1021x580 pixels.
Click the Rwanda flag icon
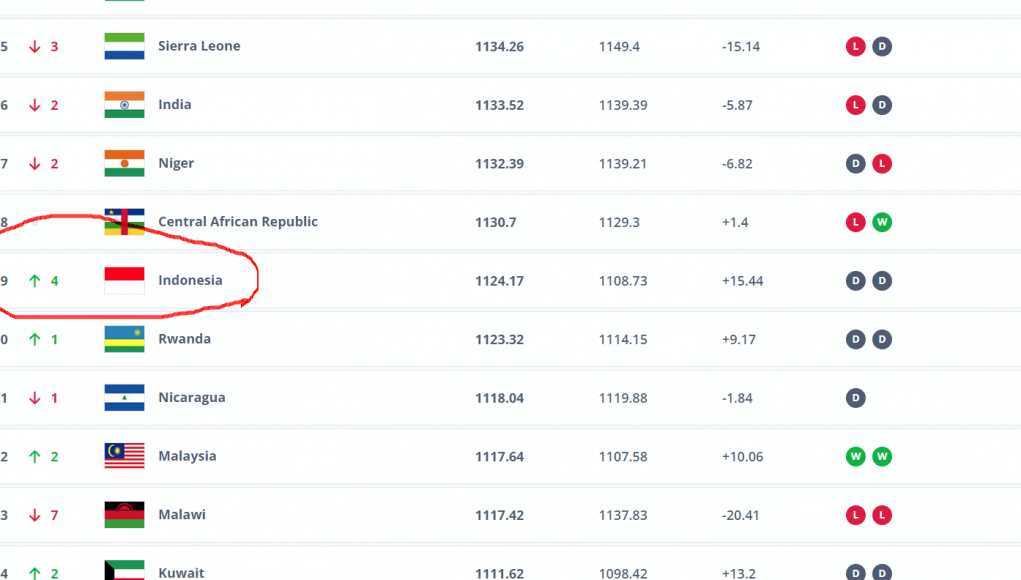(124, 339)
